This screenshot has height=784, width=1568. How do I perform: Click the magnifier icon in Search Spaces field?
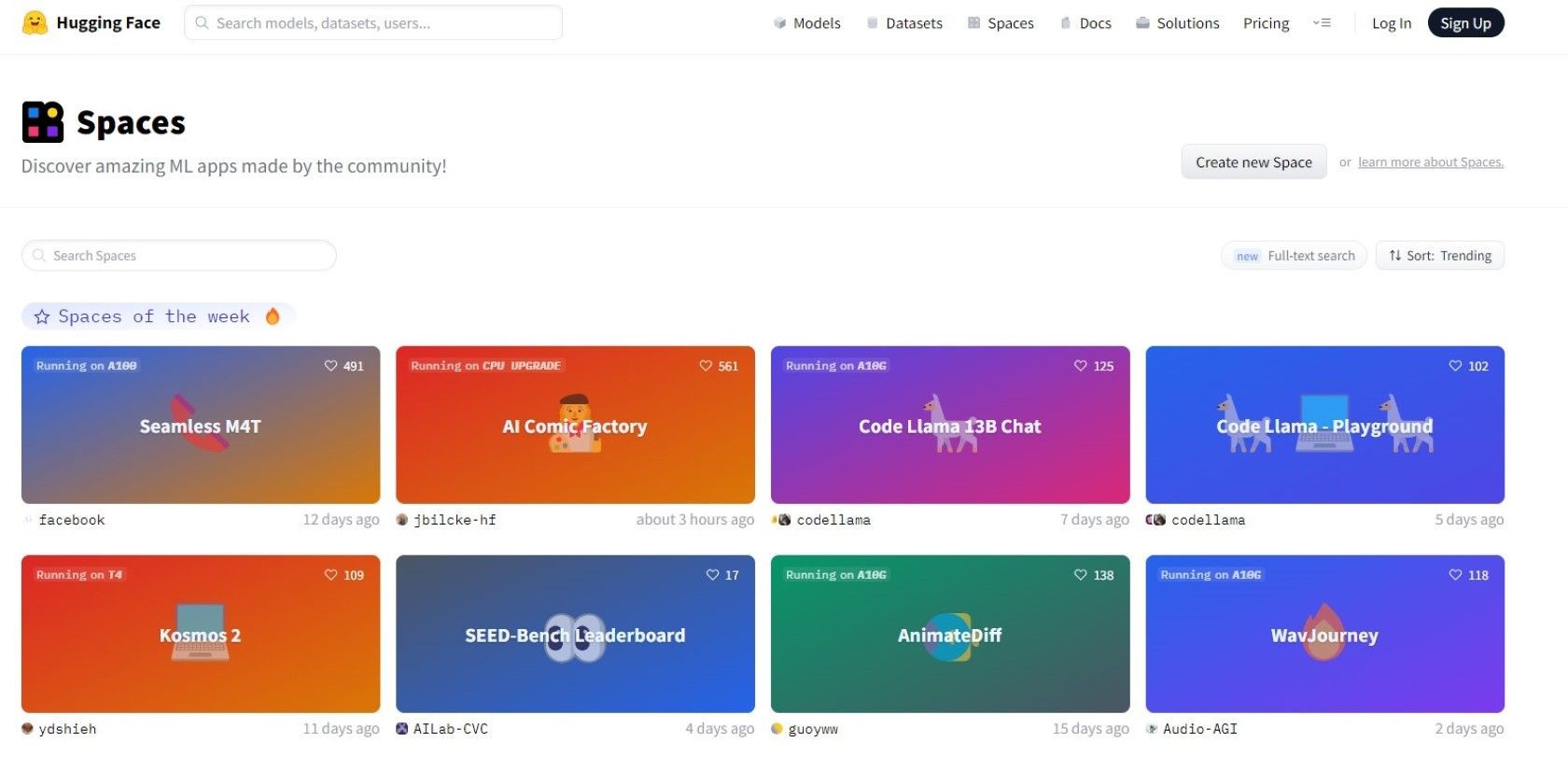[39, 255]
